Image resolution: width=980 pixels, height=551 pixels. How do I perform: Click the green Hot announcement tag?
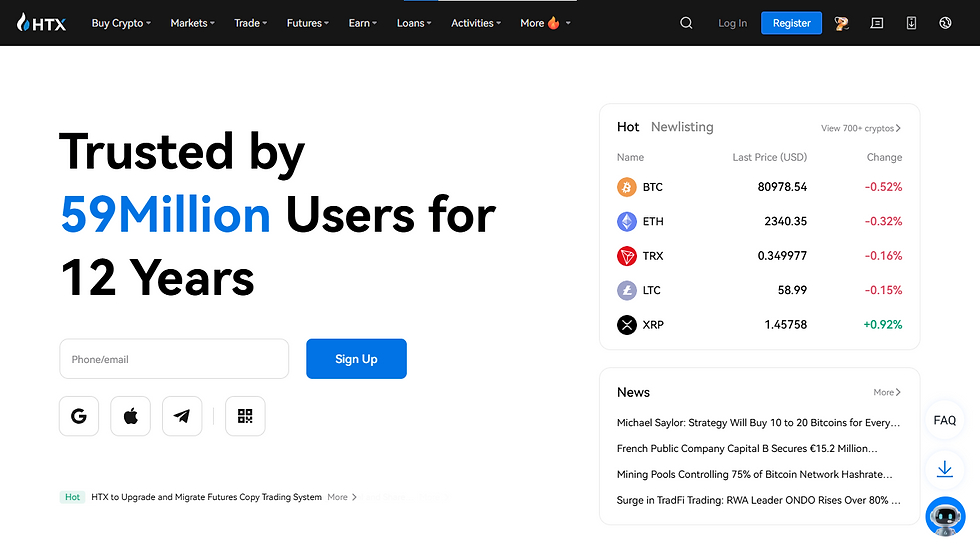pos(72,497)
